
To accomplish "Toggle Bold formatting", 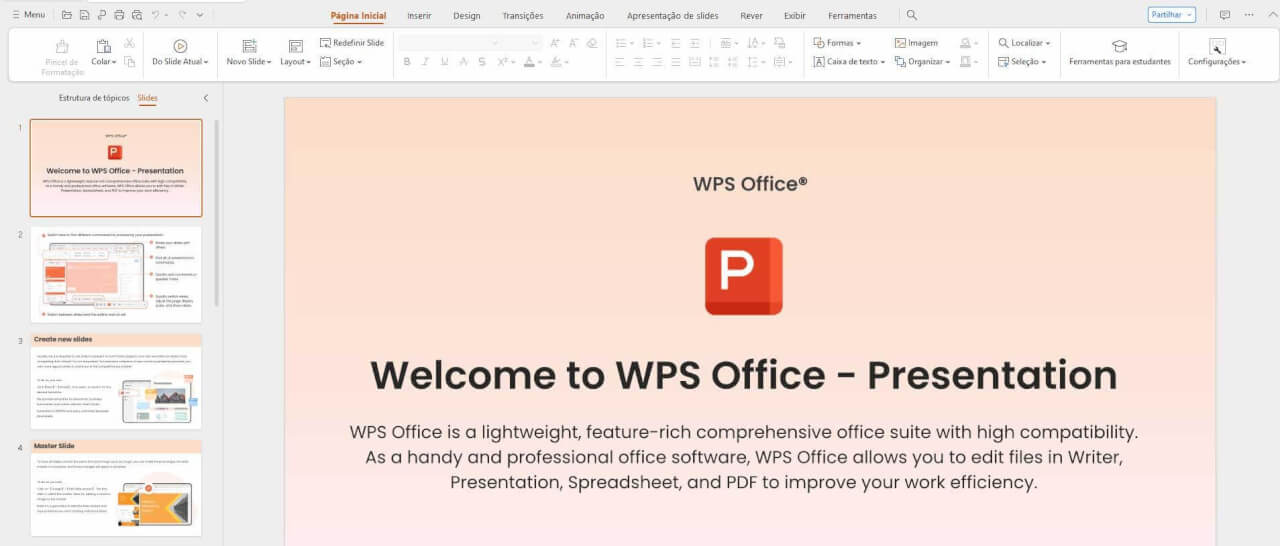I will (407, 62).
